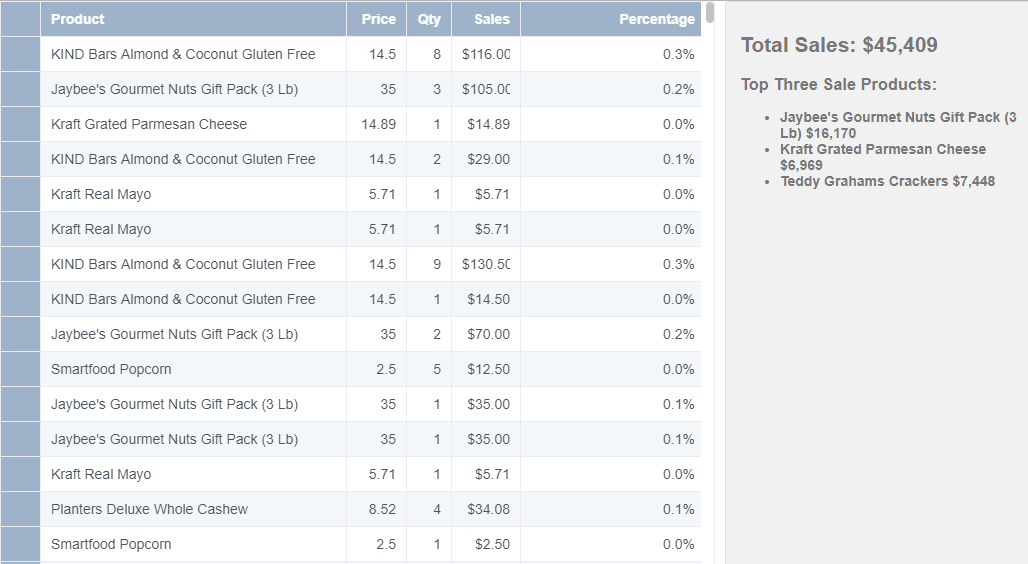Click the Jaybee's Gourmet Nuts $16,170 list item
This screenshot has width=1028, height=564.
(898, 125)
